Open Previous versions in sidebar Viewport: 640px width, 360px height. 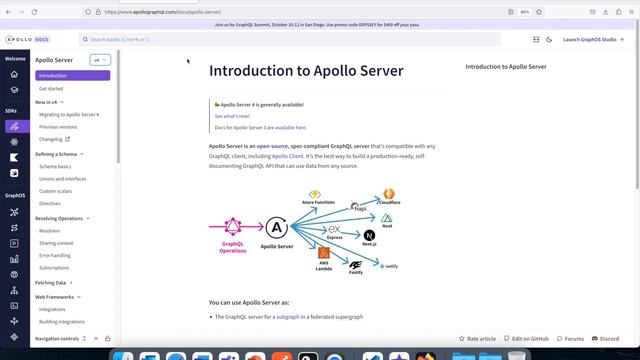(58, 127)
